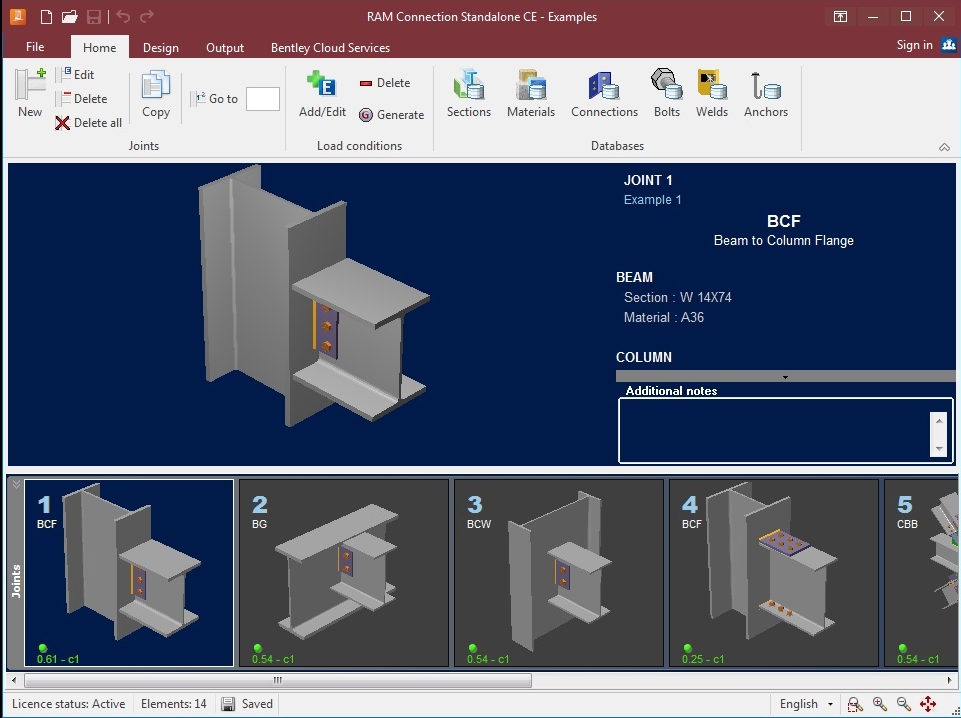Switch to the Design tab
The image size is (961, 718).
click(161, 47)
